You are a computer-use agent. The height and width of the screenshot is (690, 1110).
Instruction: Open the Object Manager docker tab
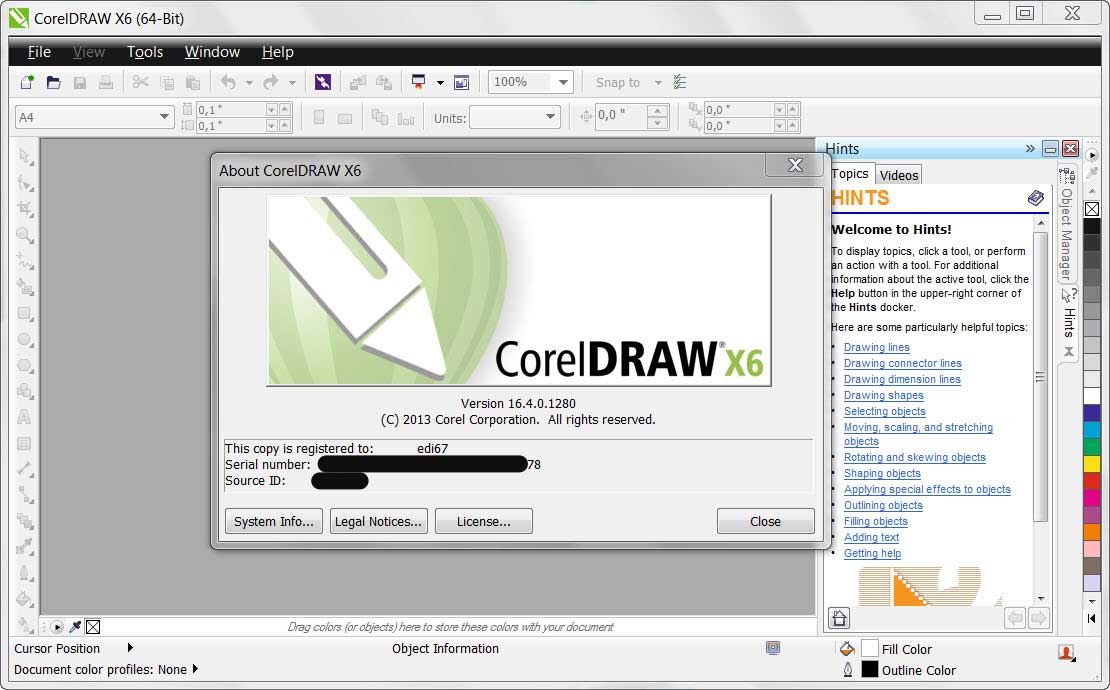coord(1066,224)
